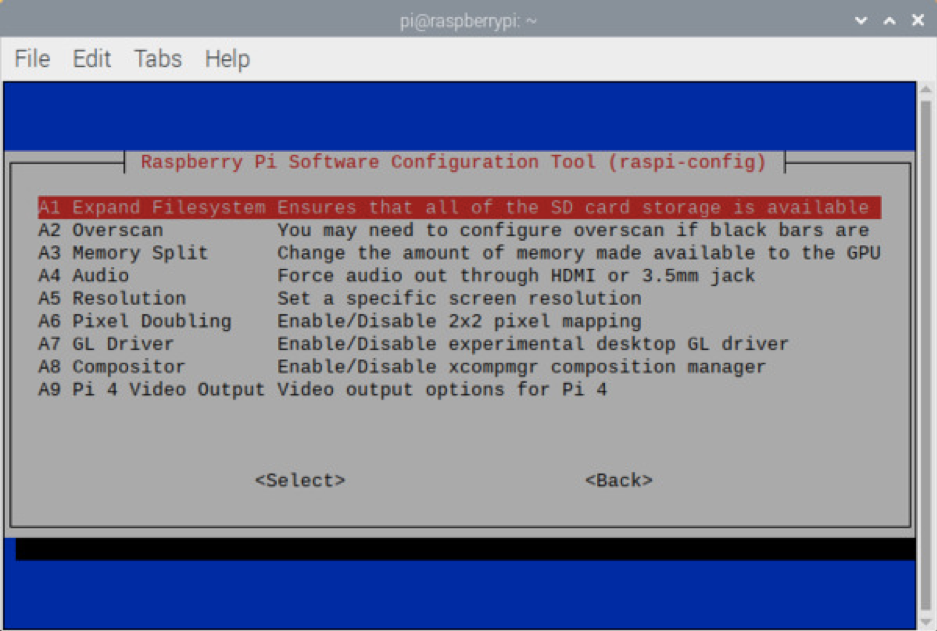Select A2 Overscan option
Image resolution: width=937 pixels, height=631 pixels.
(460, 230)
